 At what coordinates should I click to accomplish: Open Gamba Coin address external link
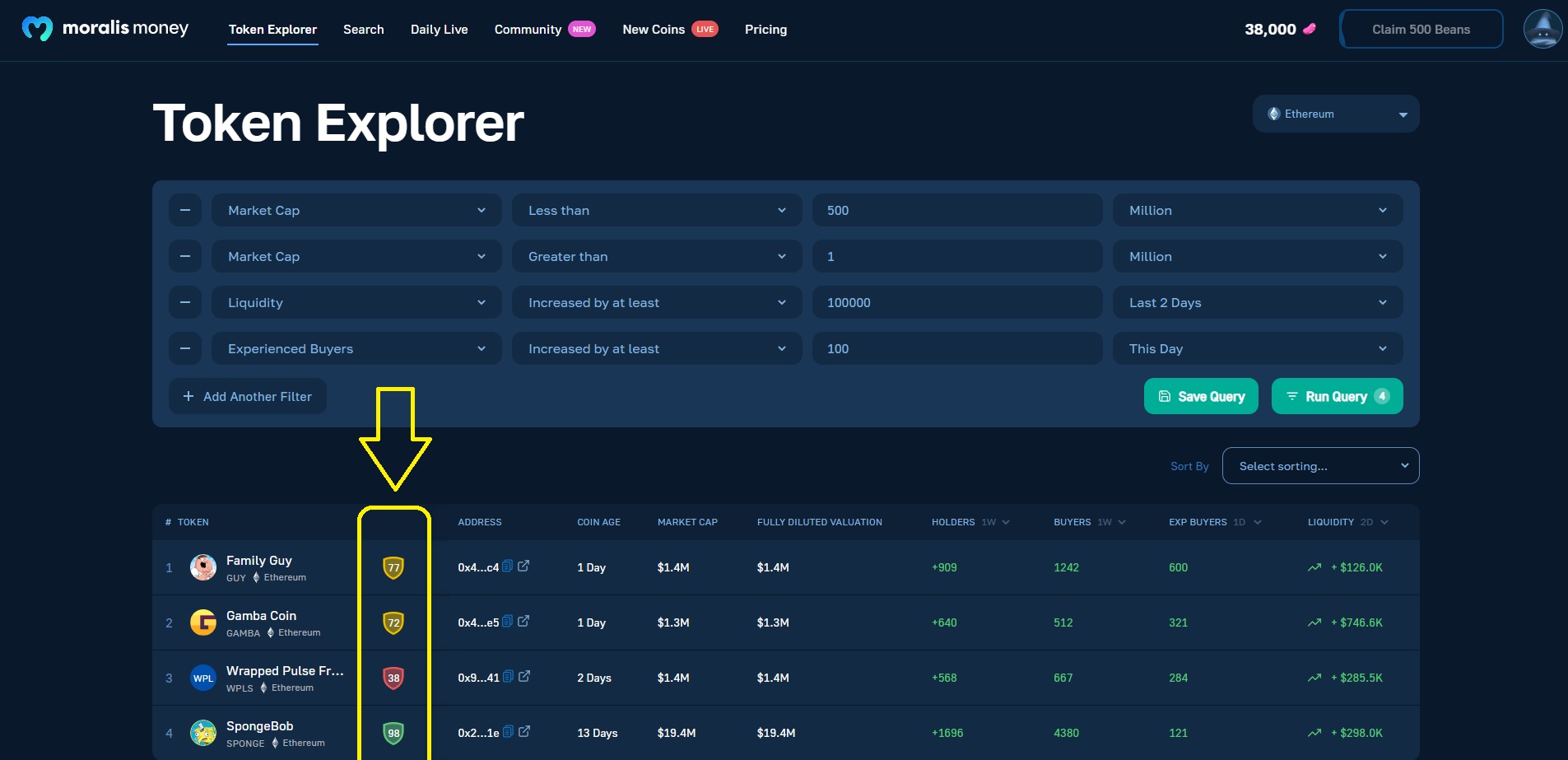(x=523, y=621)
